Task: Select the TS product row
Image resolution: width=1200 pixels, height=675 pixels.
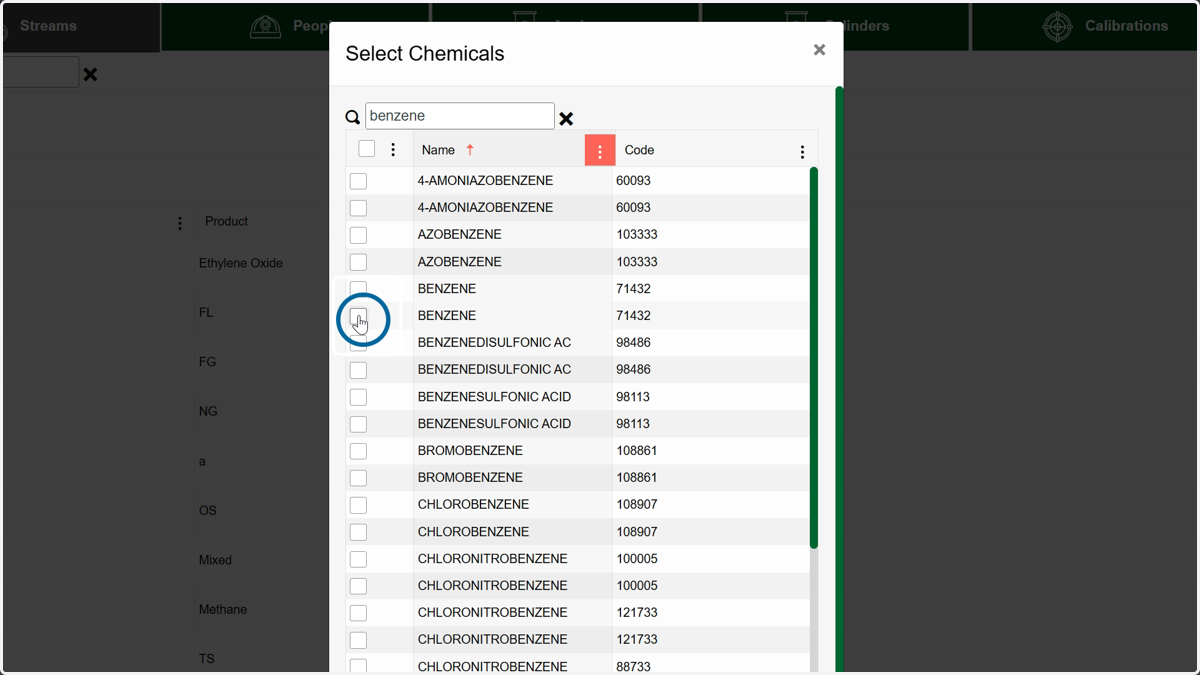Action: (x=206, y=659)
